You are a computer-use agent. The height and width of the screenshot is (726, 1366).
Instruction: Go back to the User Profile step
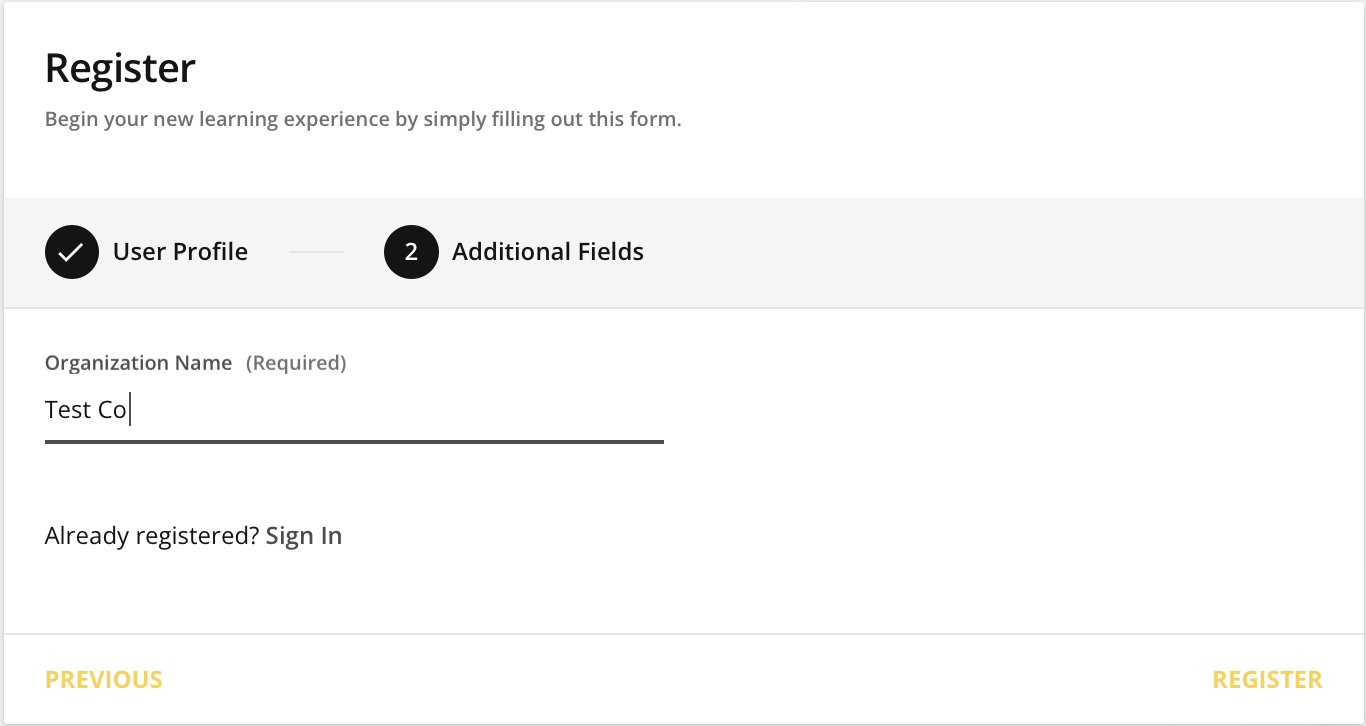(104, 680)
